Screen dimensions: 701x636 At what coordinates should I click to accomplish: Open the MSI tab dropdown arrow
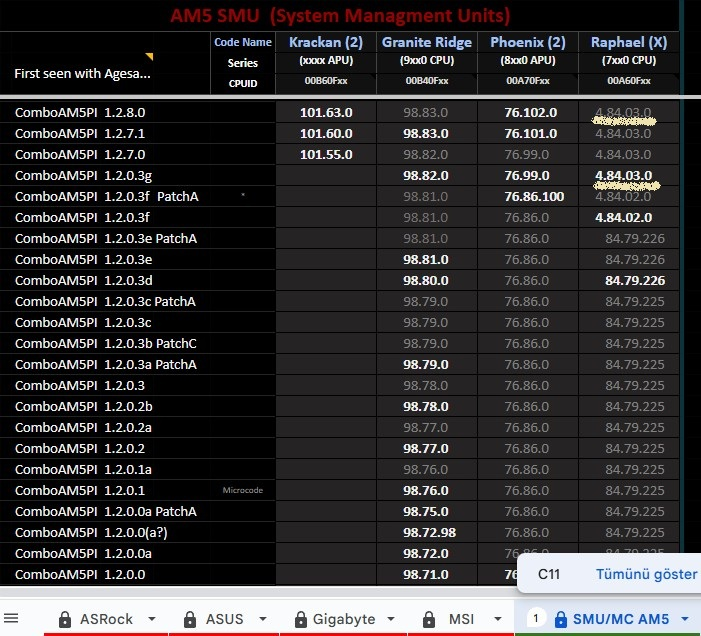tap(498, 619)
